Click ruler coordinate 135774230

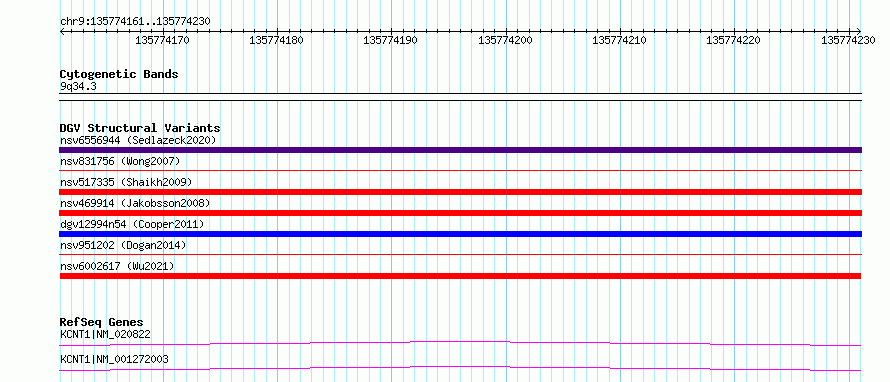point(848,40)
